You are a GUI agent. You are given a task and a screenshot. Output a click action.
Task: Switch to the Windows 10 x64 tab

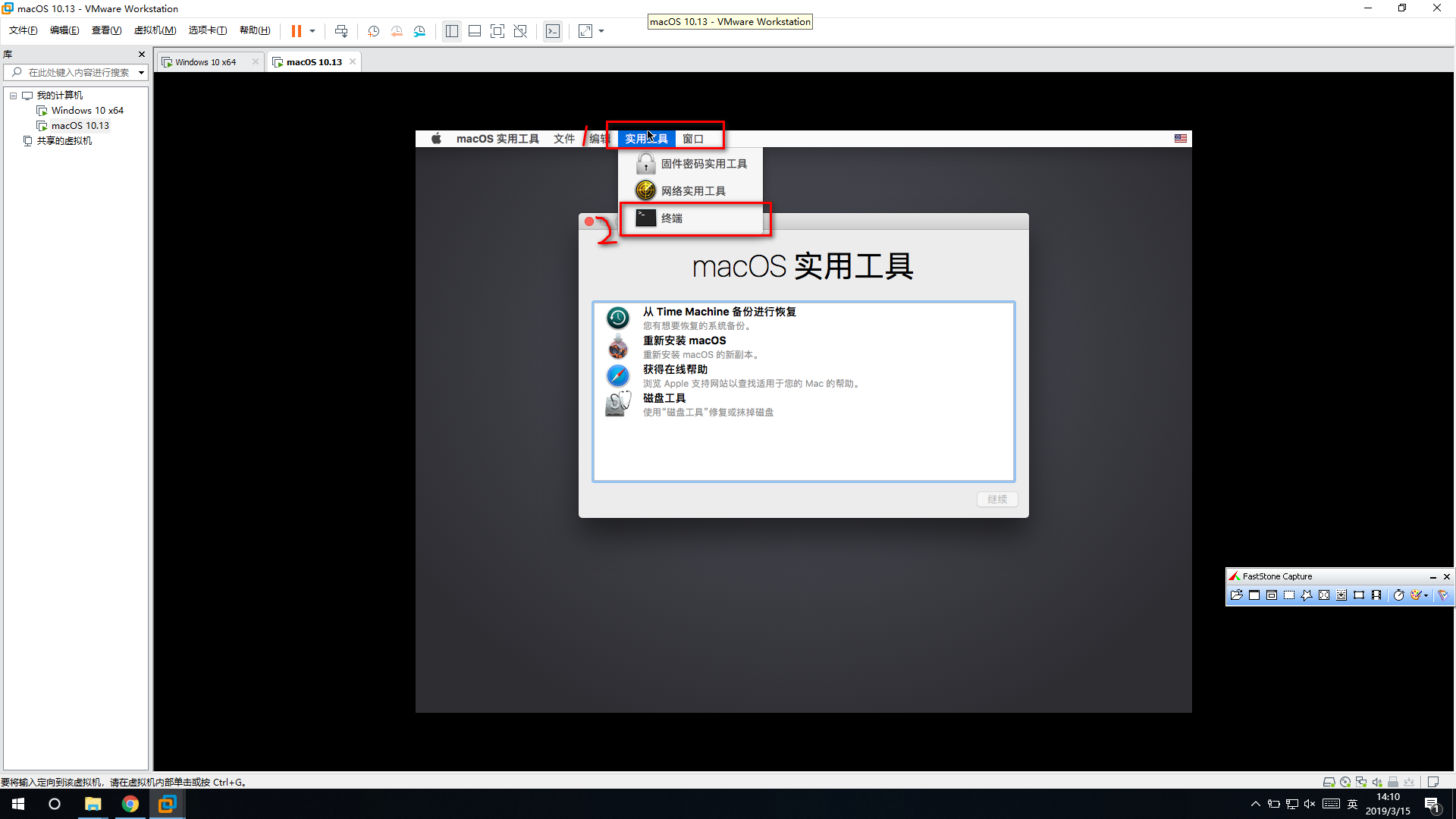[206, 62]
